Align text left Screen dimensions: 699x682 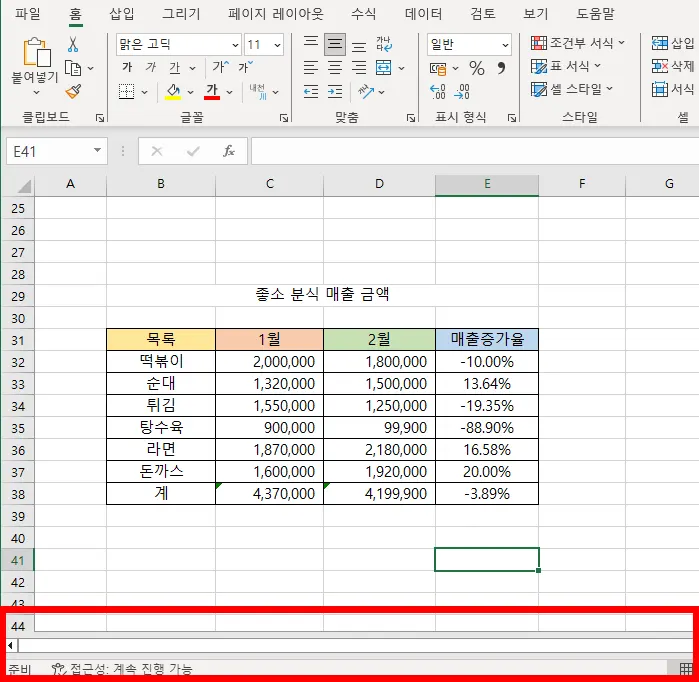pyautogui.click(x=311, y=68)
